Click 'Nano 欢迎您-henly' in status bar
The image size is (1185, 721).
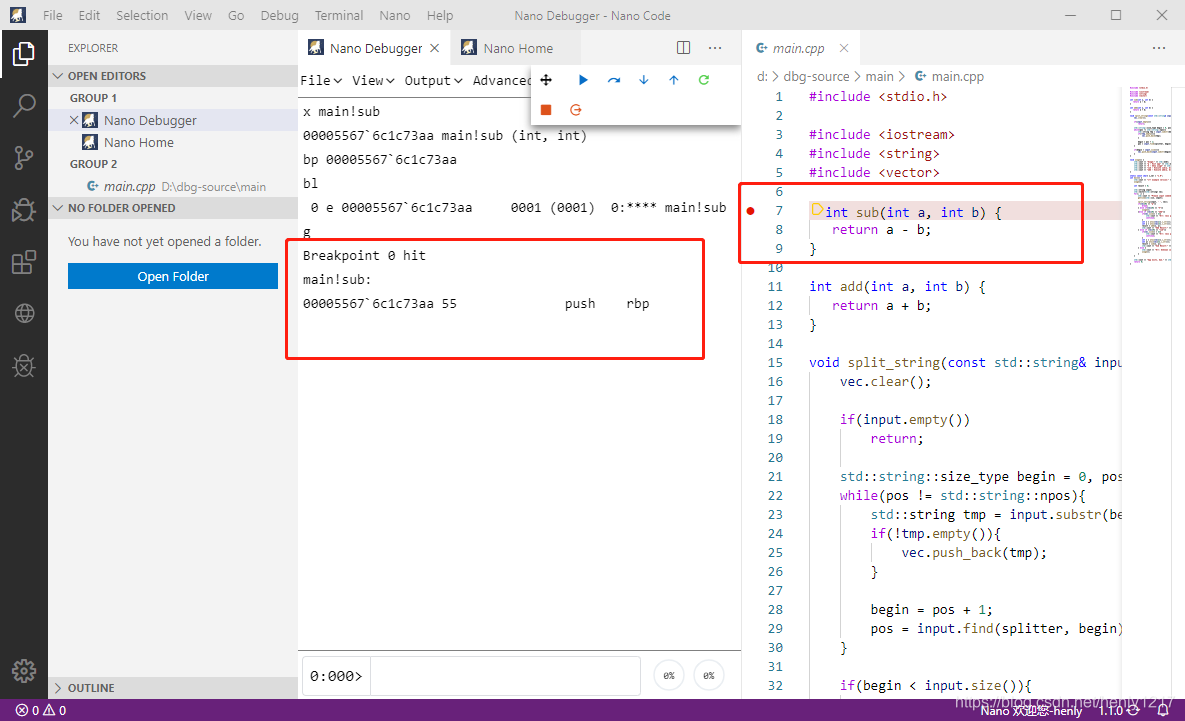(x=1031, y=710)
